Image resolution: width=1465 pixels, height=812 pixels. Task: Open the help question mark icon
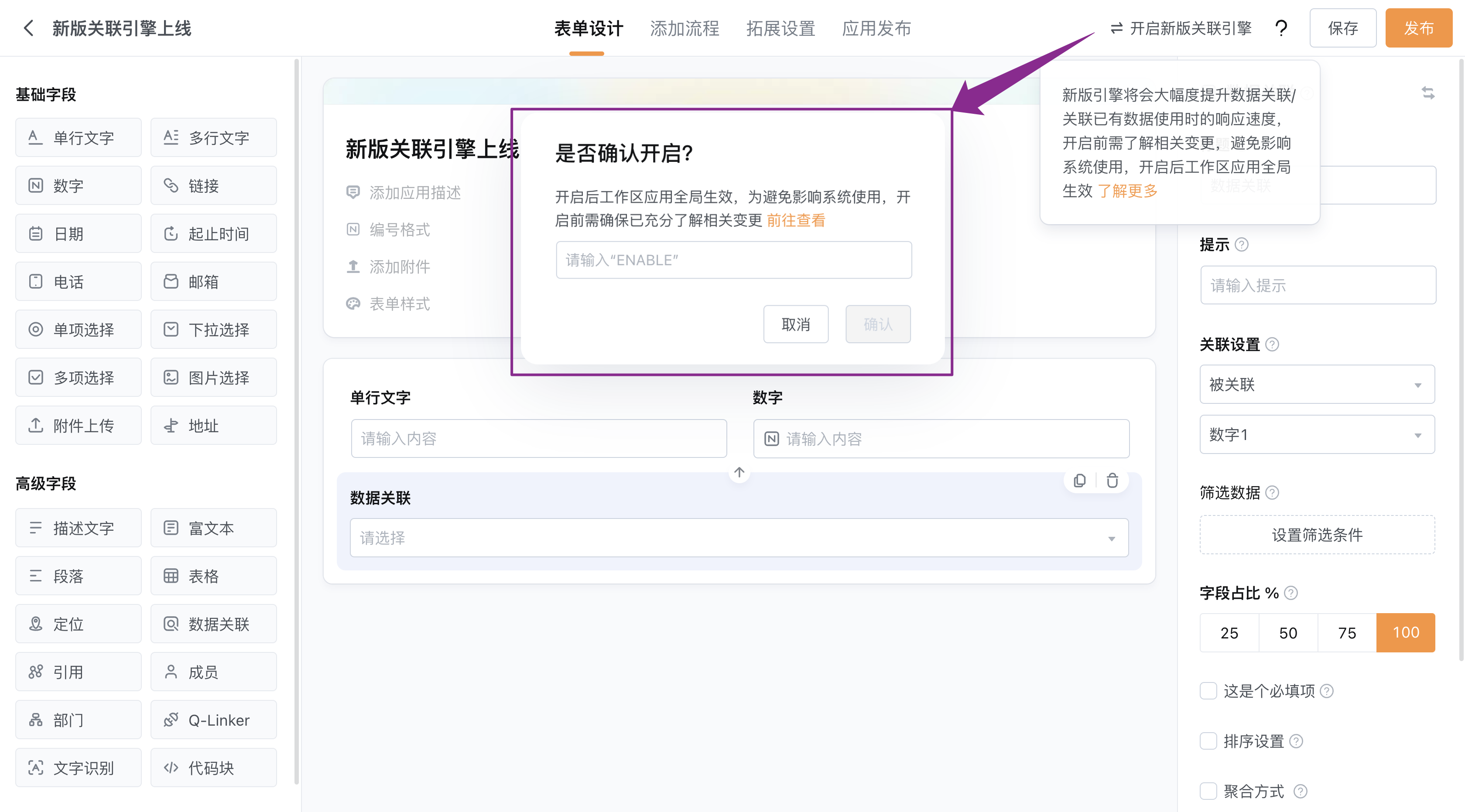[x=1281, y=28]
